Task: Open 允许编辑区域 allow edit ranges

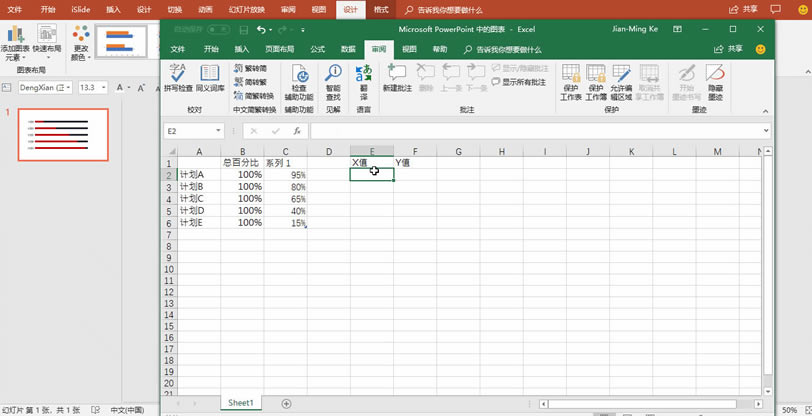Action: pyautogui.click(x=620, y=82)
